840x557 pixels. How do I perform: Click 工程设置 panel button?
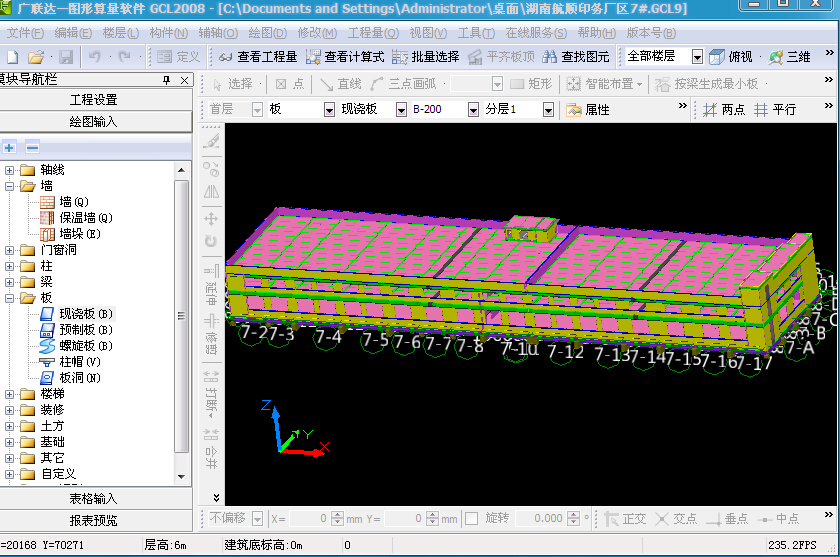(95, 100)
